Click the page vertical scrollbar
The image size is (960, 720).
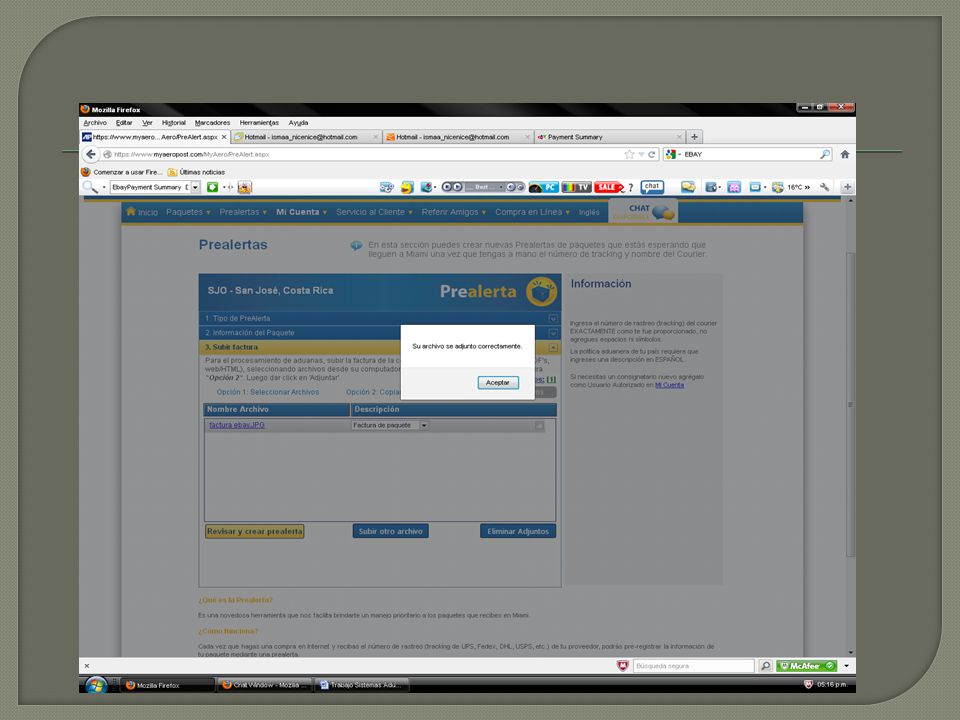pyautogui.click(x=850, y=404)
